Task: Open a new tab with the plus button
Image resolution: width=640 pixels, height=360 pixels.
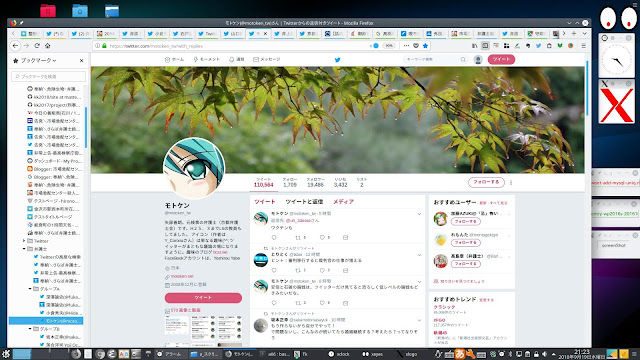Action: (574, 33)
